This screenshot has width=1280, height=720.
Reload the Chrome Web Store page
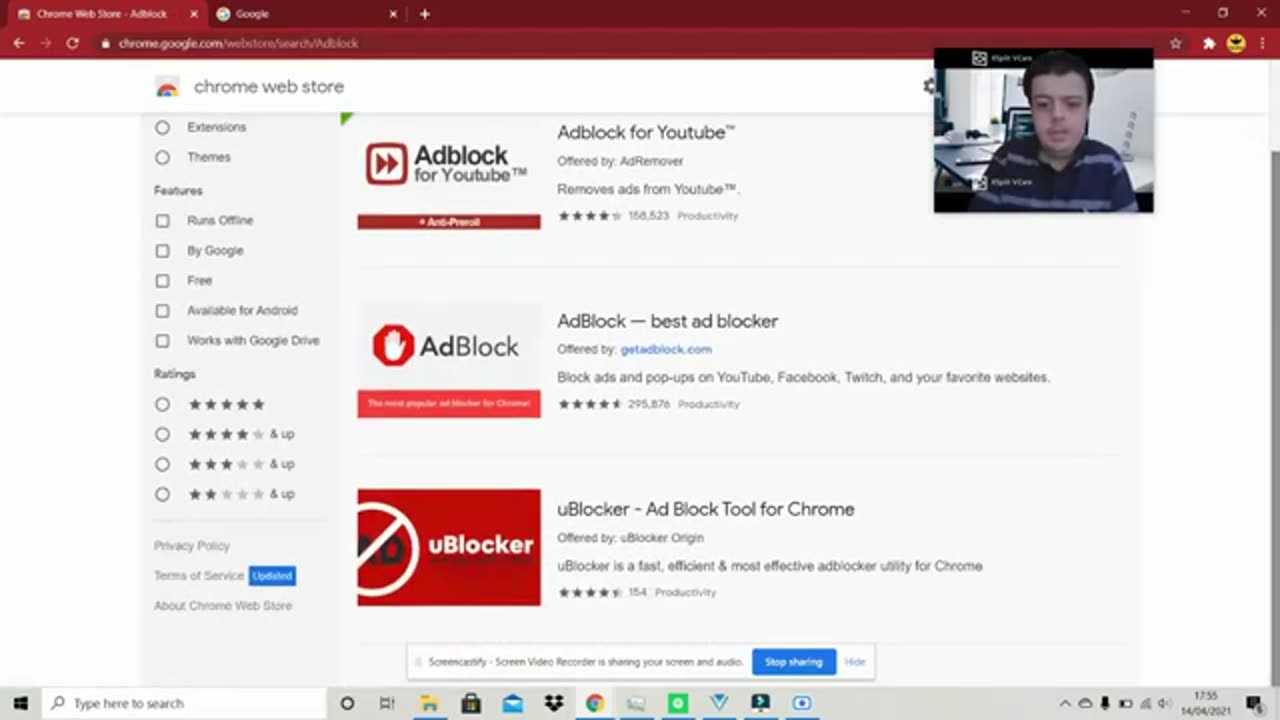click(x=72, y=43)
